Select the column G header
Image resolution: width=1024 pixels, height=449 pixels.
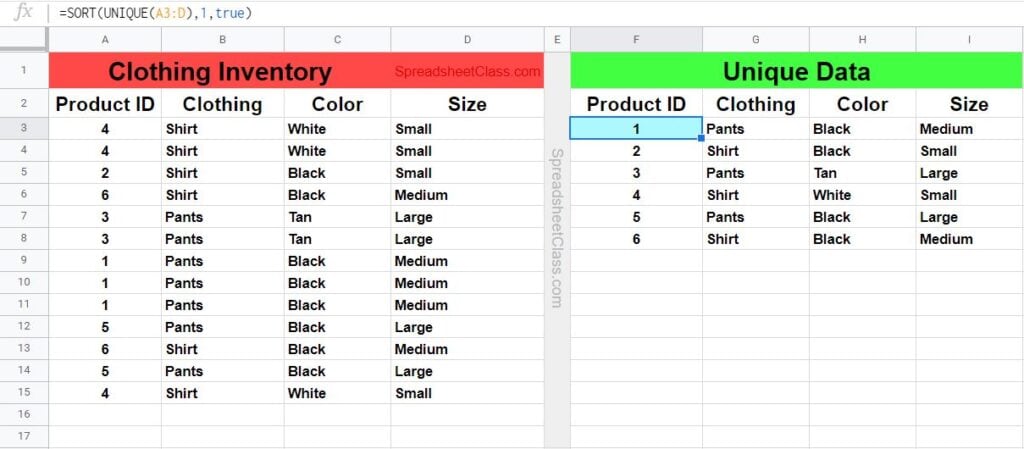pos(756,40)
